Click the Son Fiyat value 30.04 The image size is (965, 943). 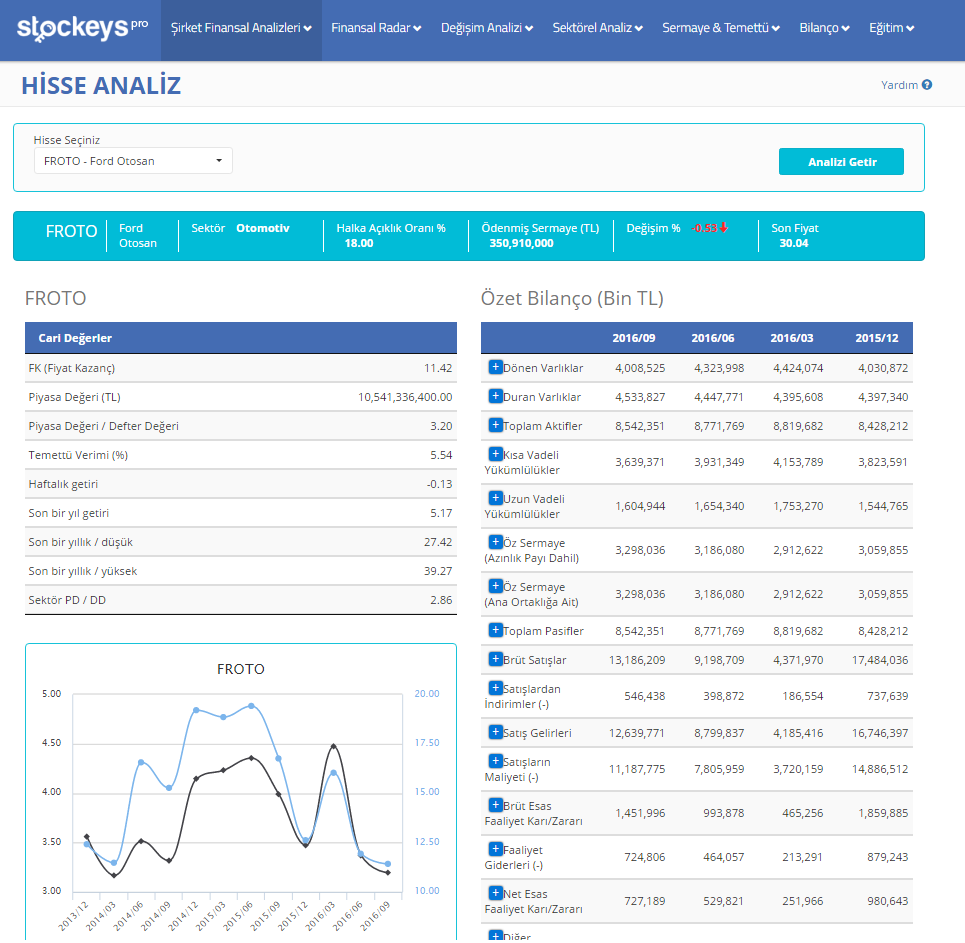coord(793,243)
